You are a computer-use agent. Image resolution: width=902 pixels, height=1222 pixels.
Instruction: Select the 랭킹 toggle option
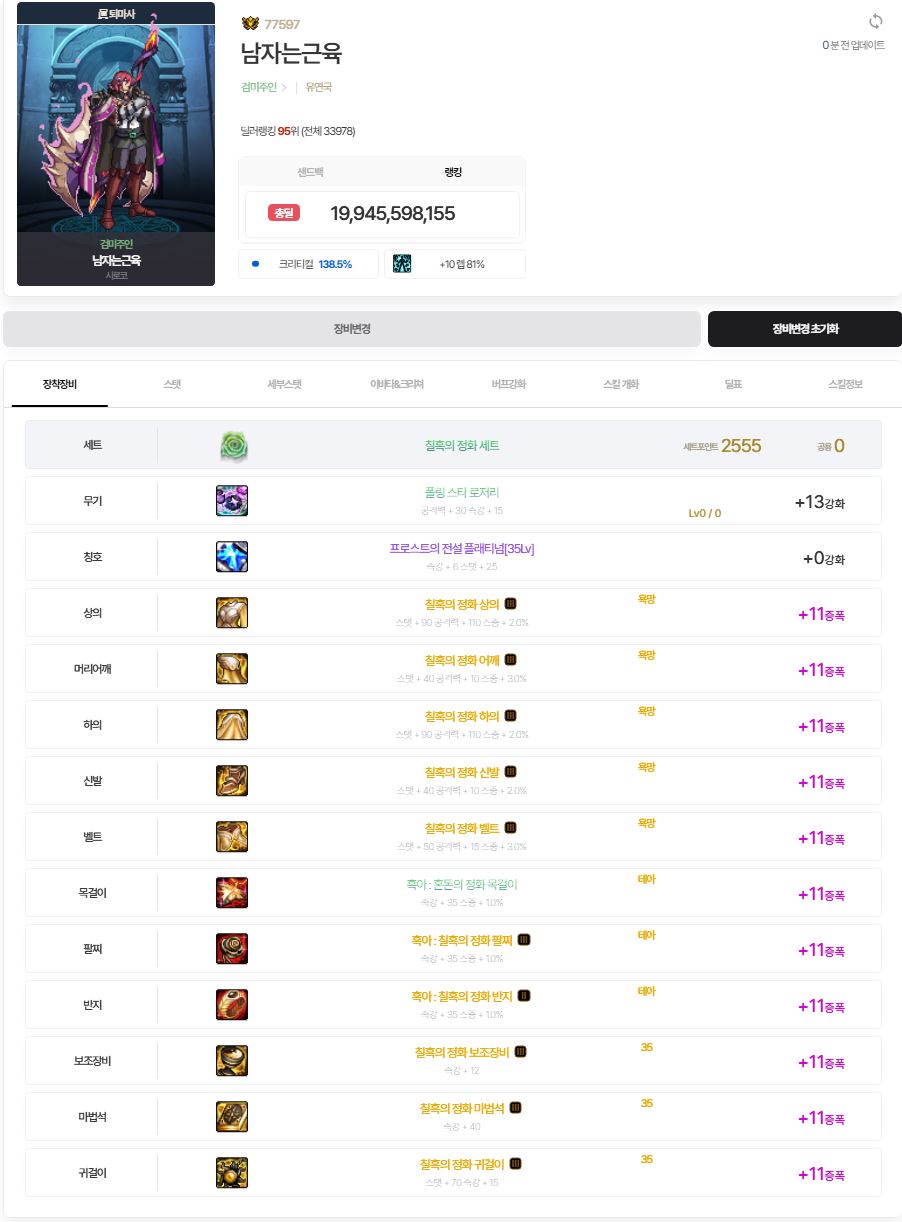(453, 172)
